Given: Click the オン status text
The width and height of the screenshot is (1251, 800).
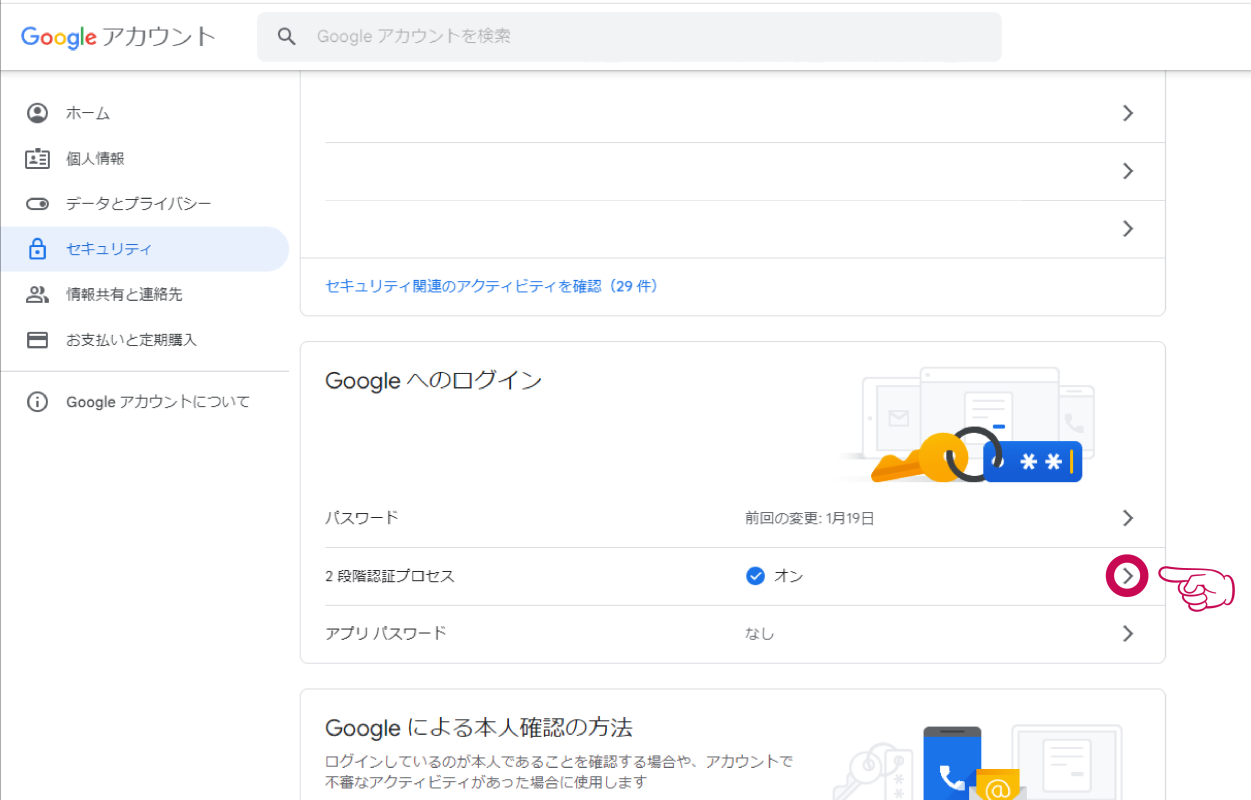Looking at the screenshot, I should click(789, 576).
